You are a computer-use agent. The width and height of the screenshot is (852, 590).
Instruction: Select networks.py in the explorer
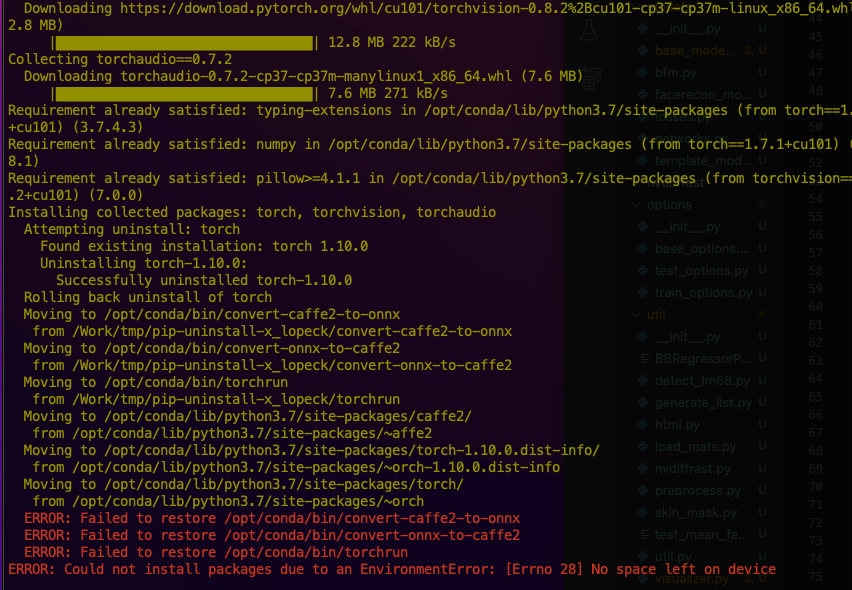tap(690, 136)
